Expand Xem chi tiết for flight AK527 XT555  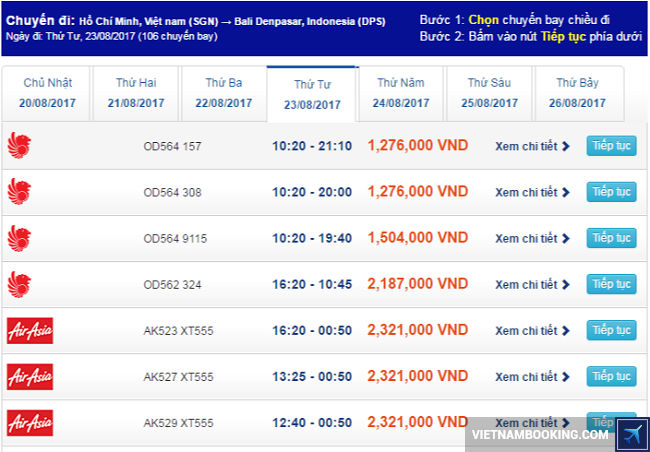[x=532, y=377]
